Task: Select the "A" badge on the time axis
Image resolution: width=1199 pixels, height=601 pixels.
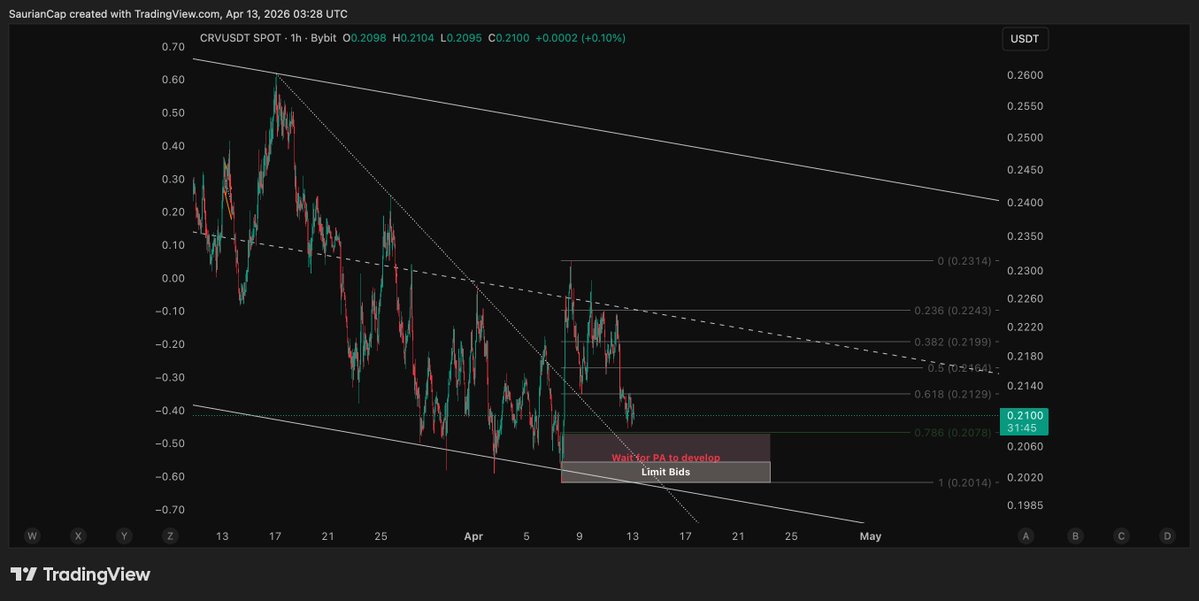Action: [1026, 536]
